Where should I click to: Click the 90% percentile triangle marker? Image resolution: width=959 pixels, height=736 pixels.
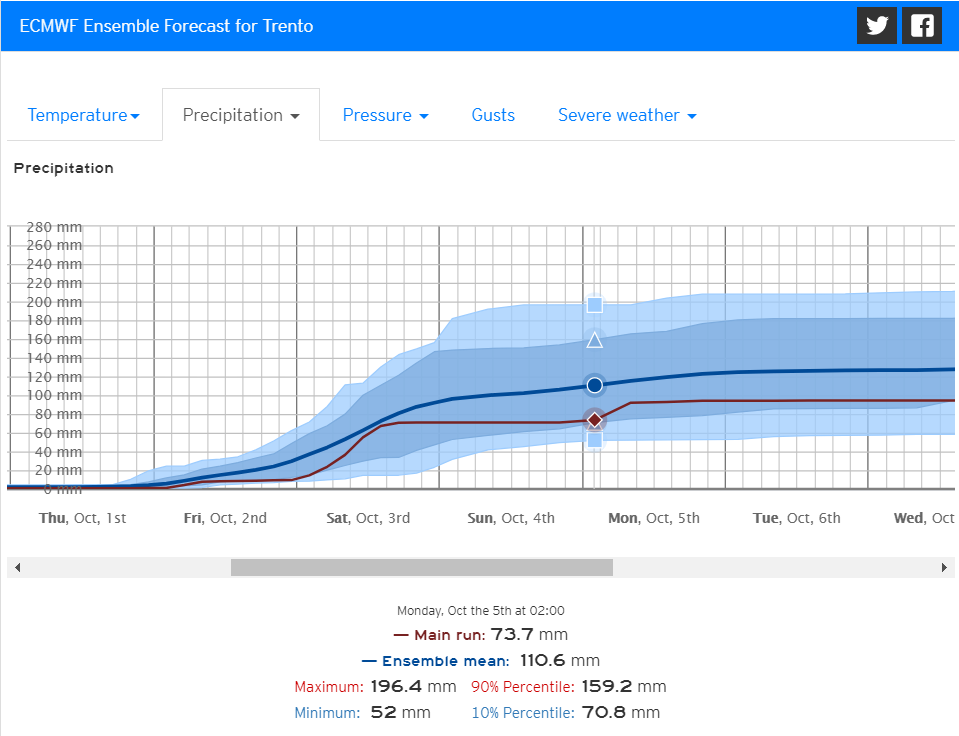pyautogui.click(x=594, y=340)
